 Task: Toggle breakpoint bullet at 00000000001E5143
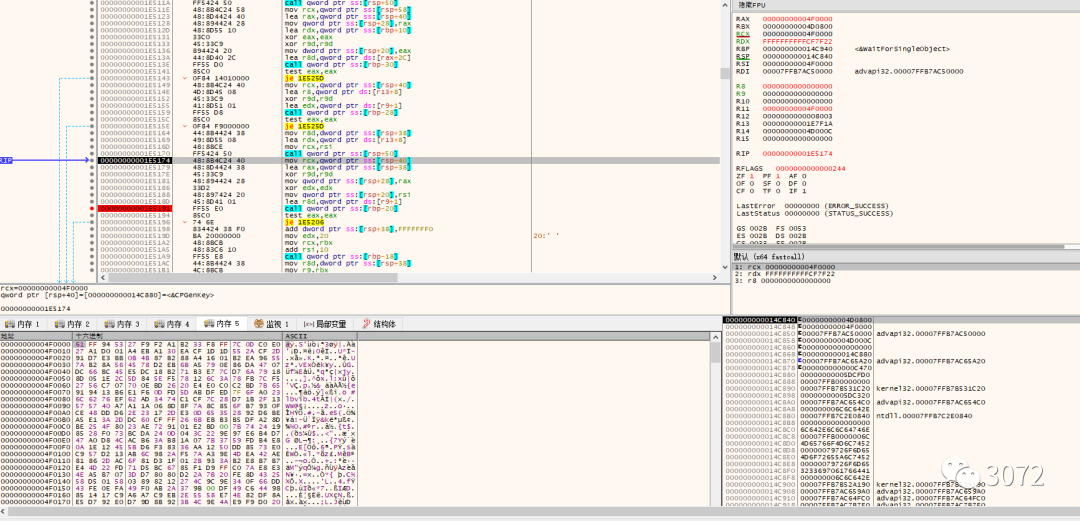coord(92,79)
